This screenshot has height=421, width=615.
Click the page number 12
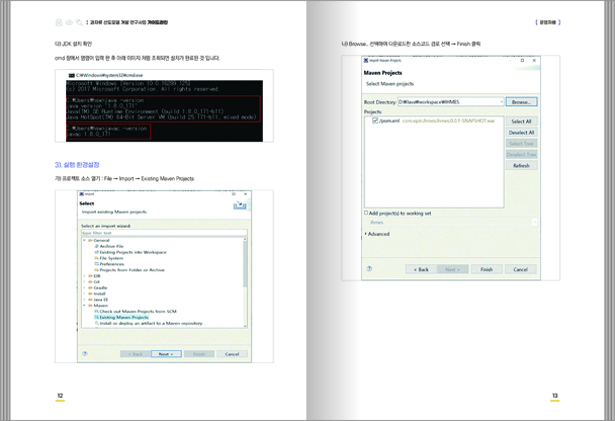click(x=60, y=395)
